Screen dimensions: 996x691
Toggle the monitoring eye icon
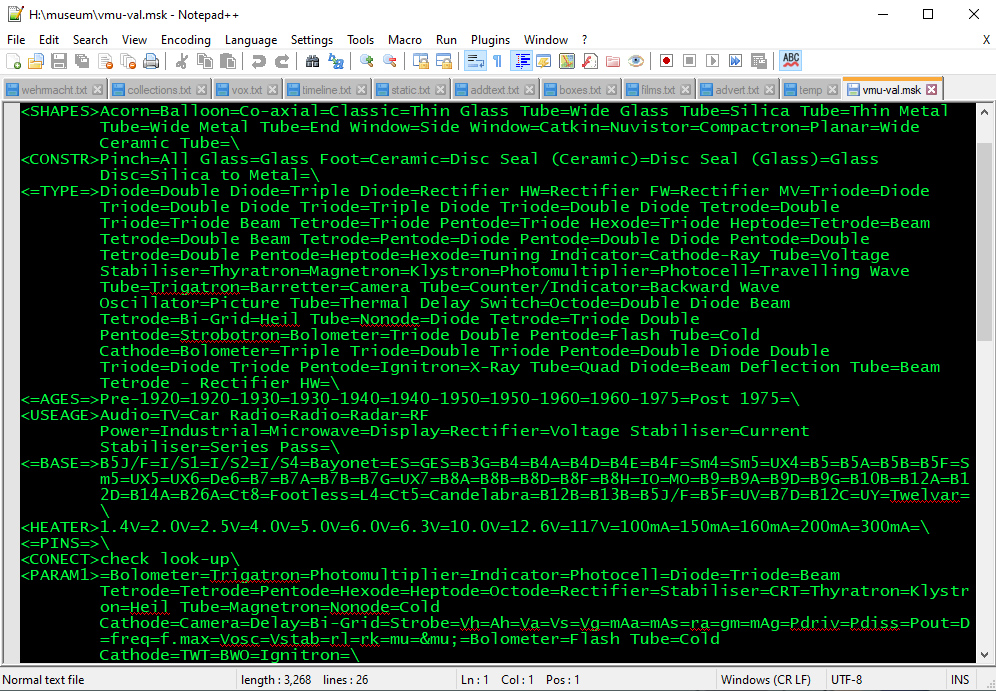[635, 61]
